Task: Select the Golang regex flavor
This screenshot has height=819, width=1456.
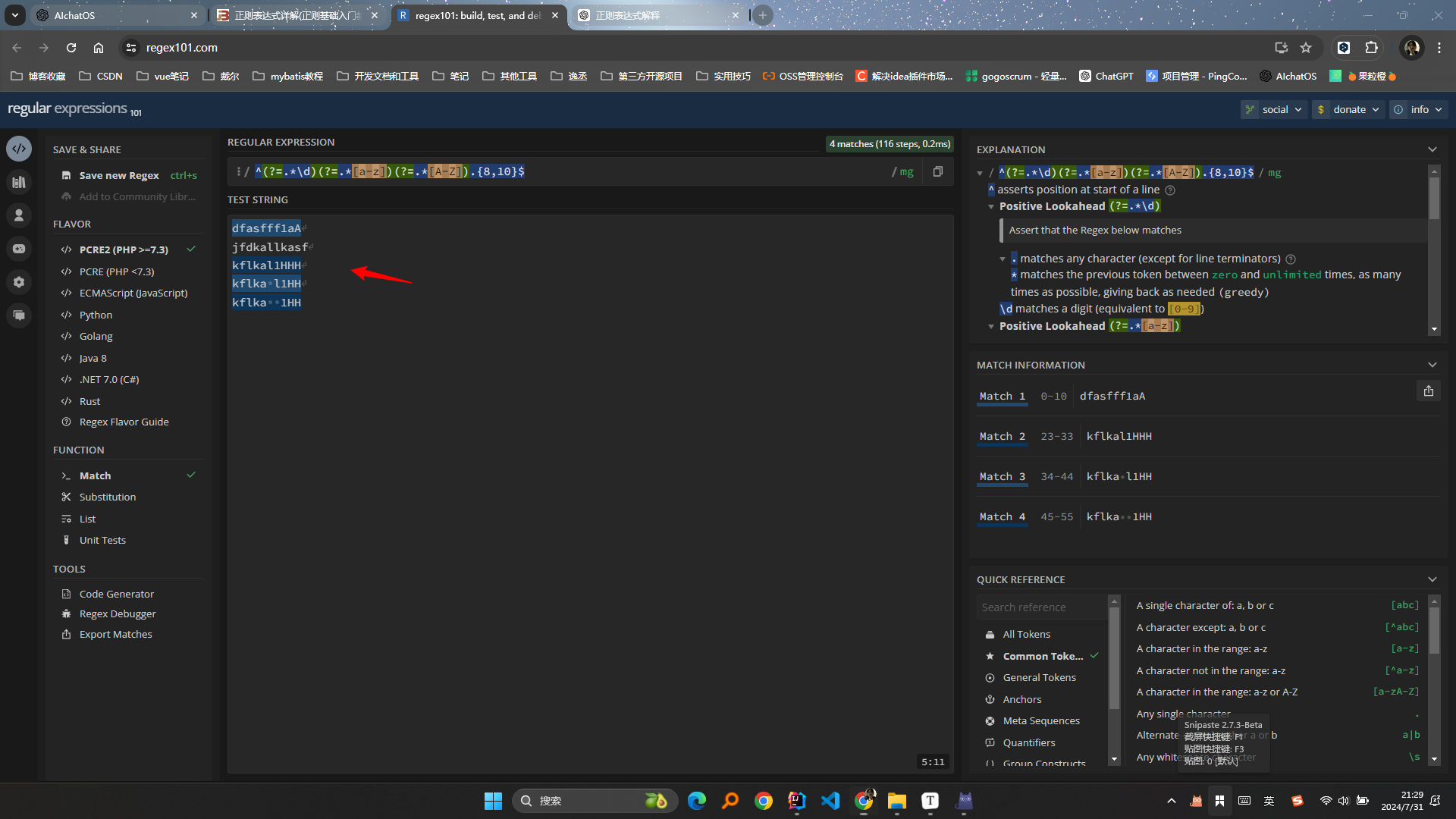Action: coord(96,336)
